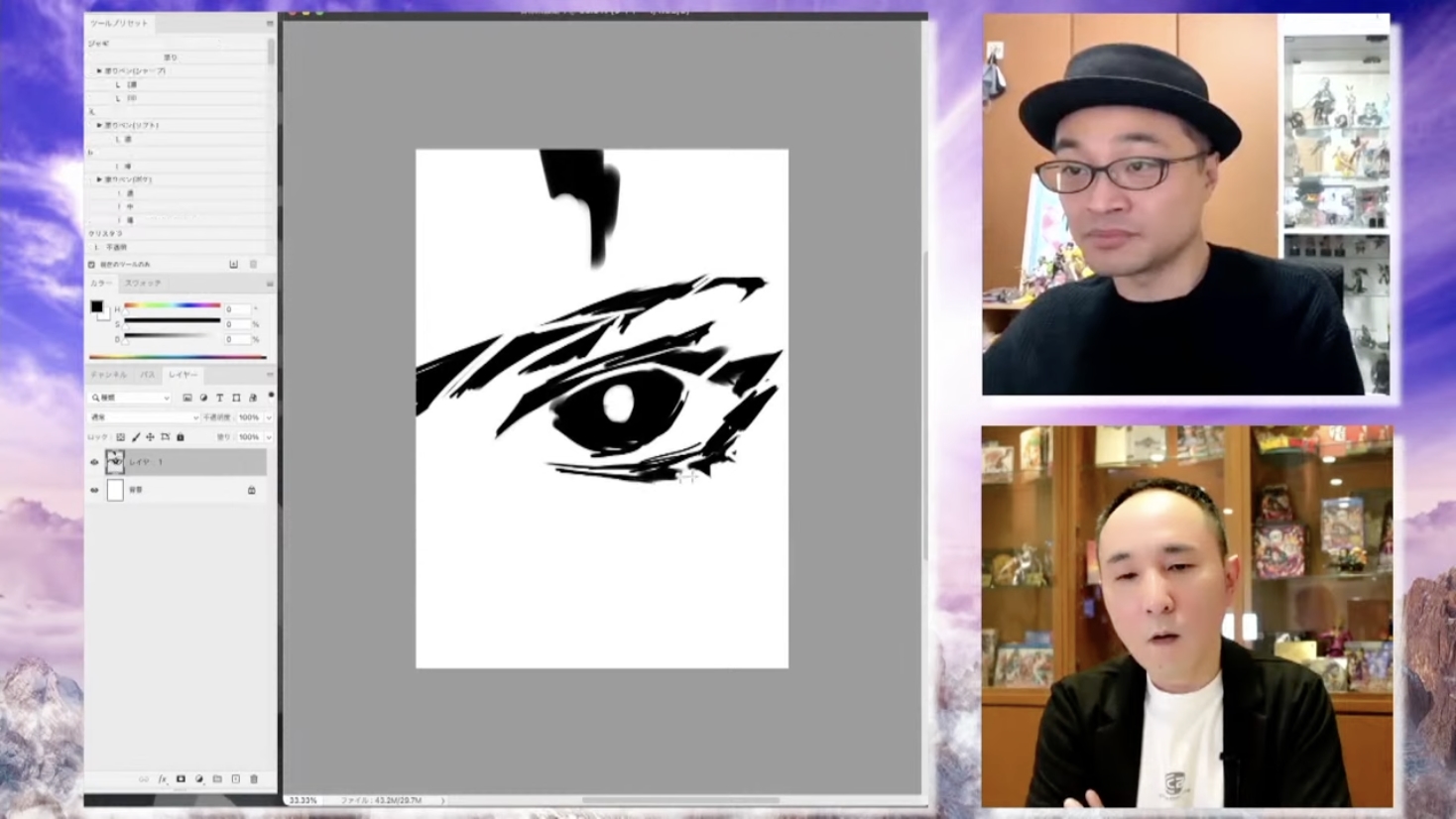Delete tool preset trash icon
The image size is (1456, 819).
[253, 265]
